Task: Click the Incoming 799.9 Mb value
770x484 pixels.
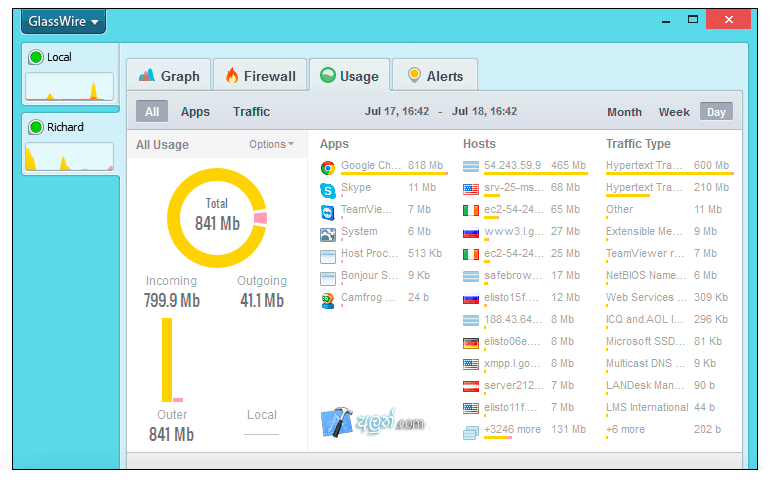Action: pos(171,300)
